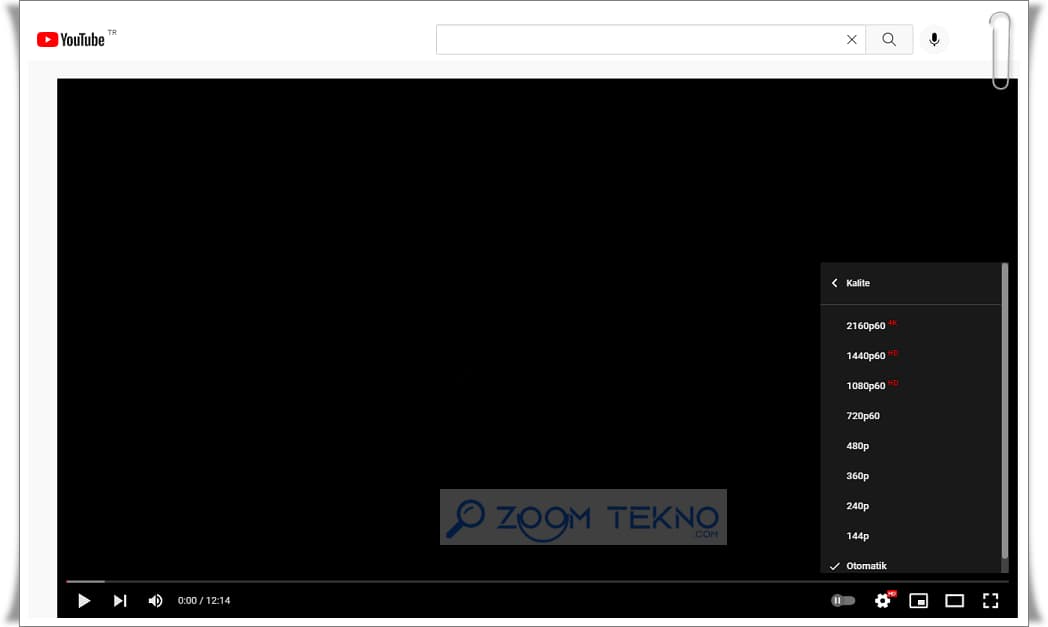Choose 2160p60 4K quality

[x=866, y=326]
